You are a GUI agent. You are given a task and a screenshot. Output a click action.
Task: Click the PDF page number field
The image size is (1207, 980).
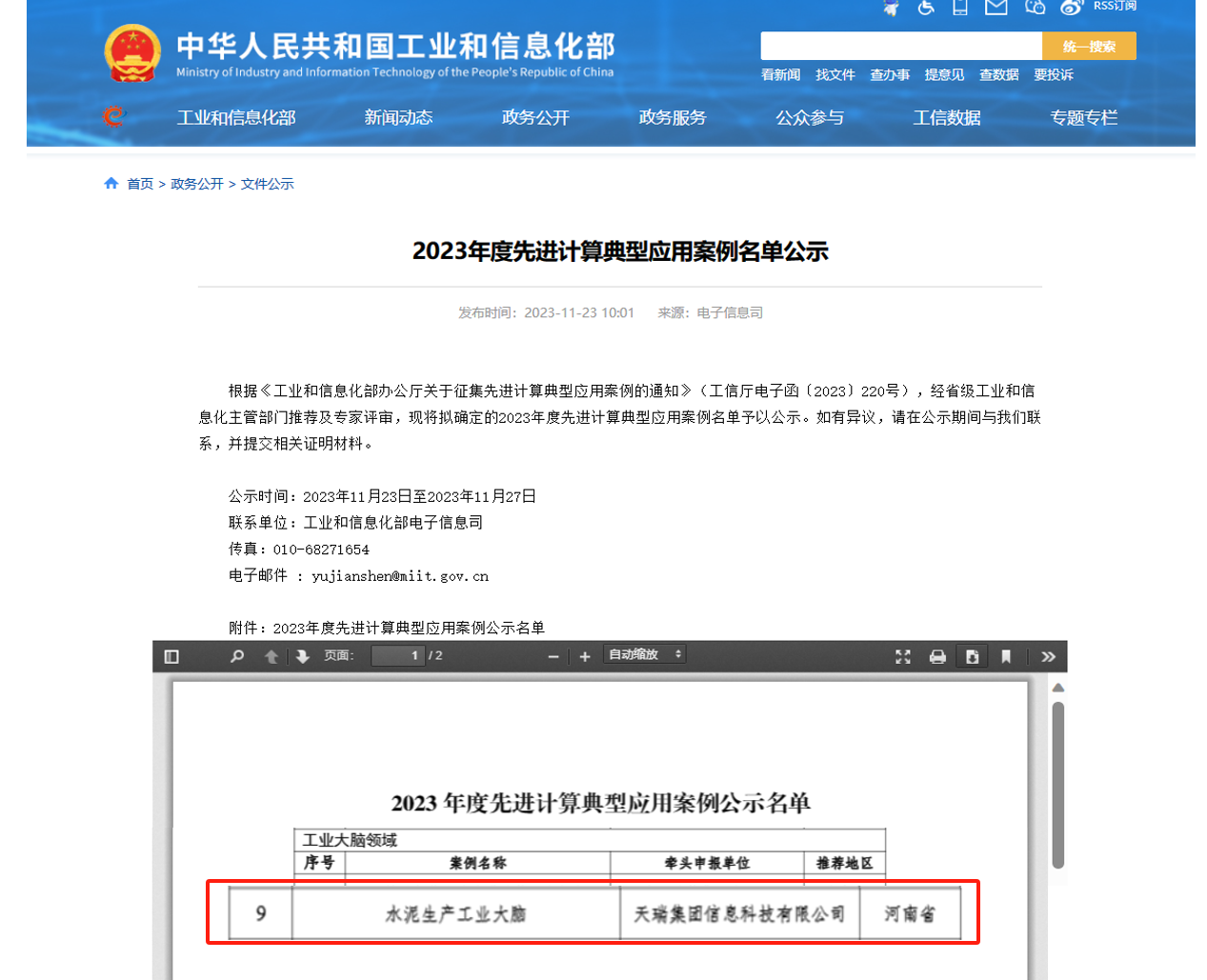pos(397,655)
